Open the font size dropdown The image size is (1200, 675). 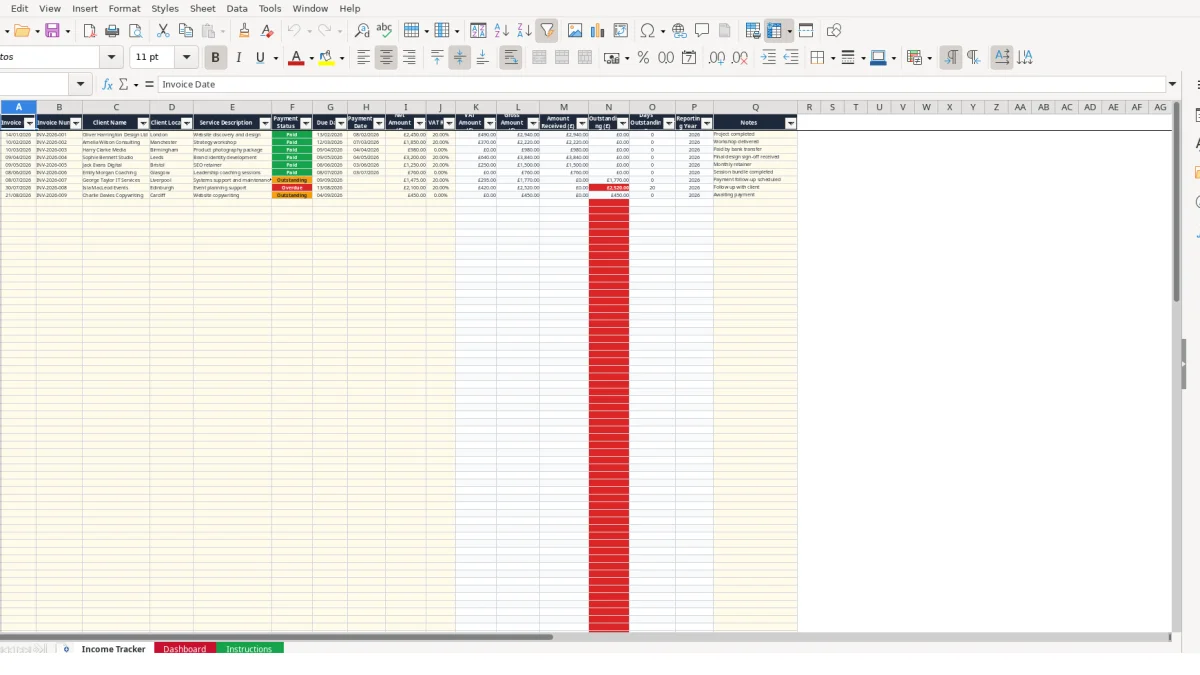click(186, 58)
